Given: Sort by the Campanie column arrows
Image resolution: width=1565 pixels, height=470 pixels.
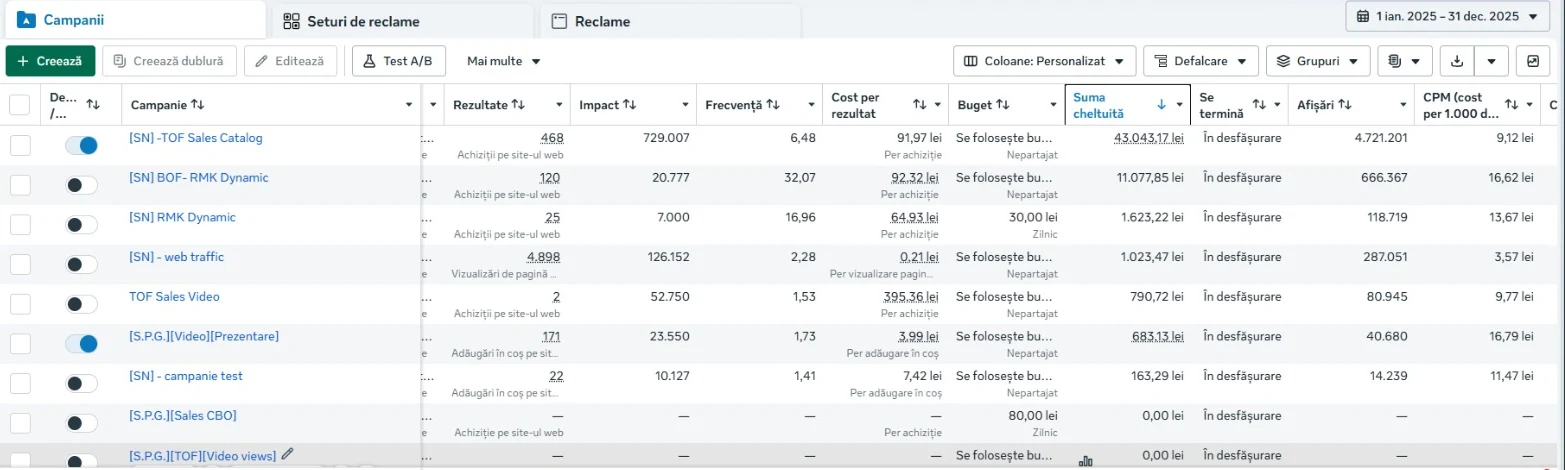Looking at the screenshot, I should (198, 104).
